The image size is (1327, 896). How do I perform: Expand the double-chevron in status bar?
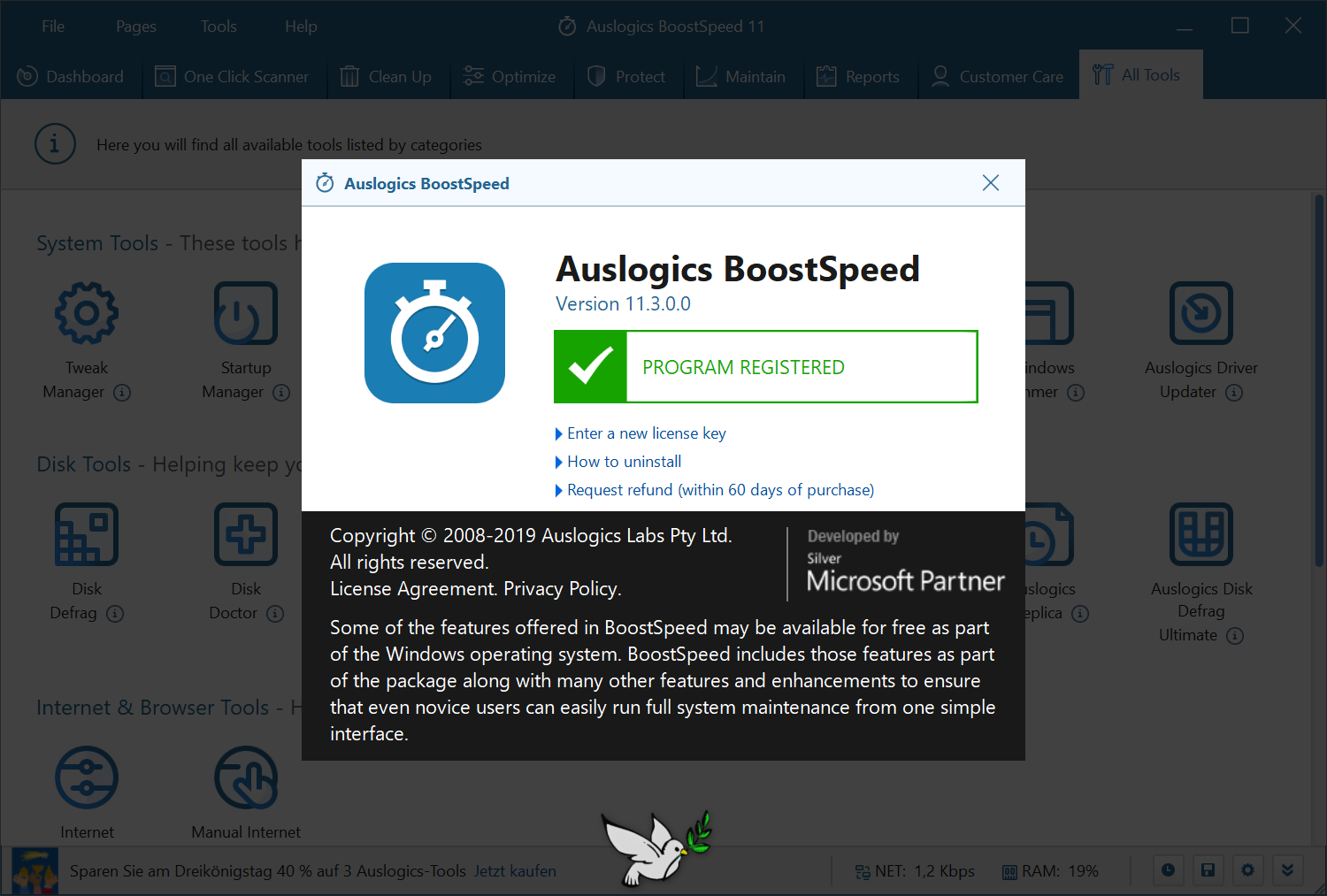(x=1287, y=870)
